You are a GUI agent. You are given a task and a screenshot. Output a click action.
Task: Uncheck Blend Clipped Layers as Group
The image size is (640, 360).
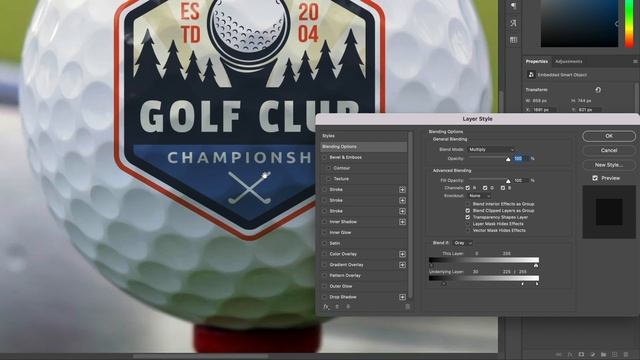[468, 211]
